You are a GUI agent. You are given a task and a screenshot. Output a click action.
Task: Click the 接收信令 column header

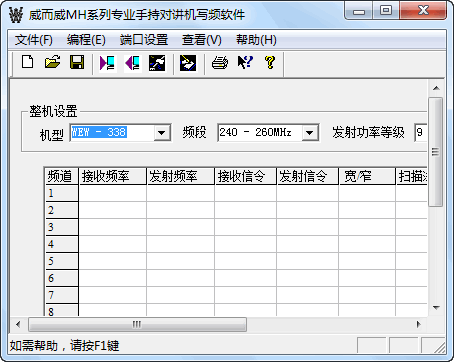click(x=245, y=176)
